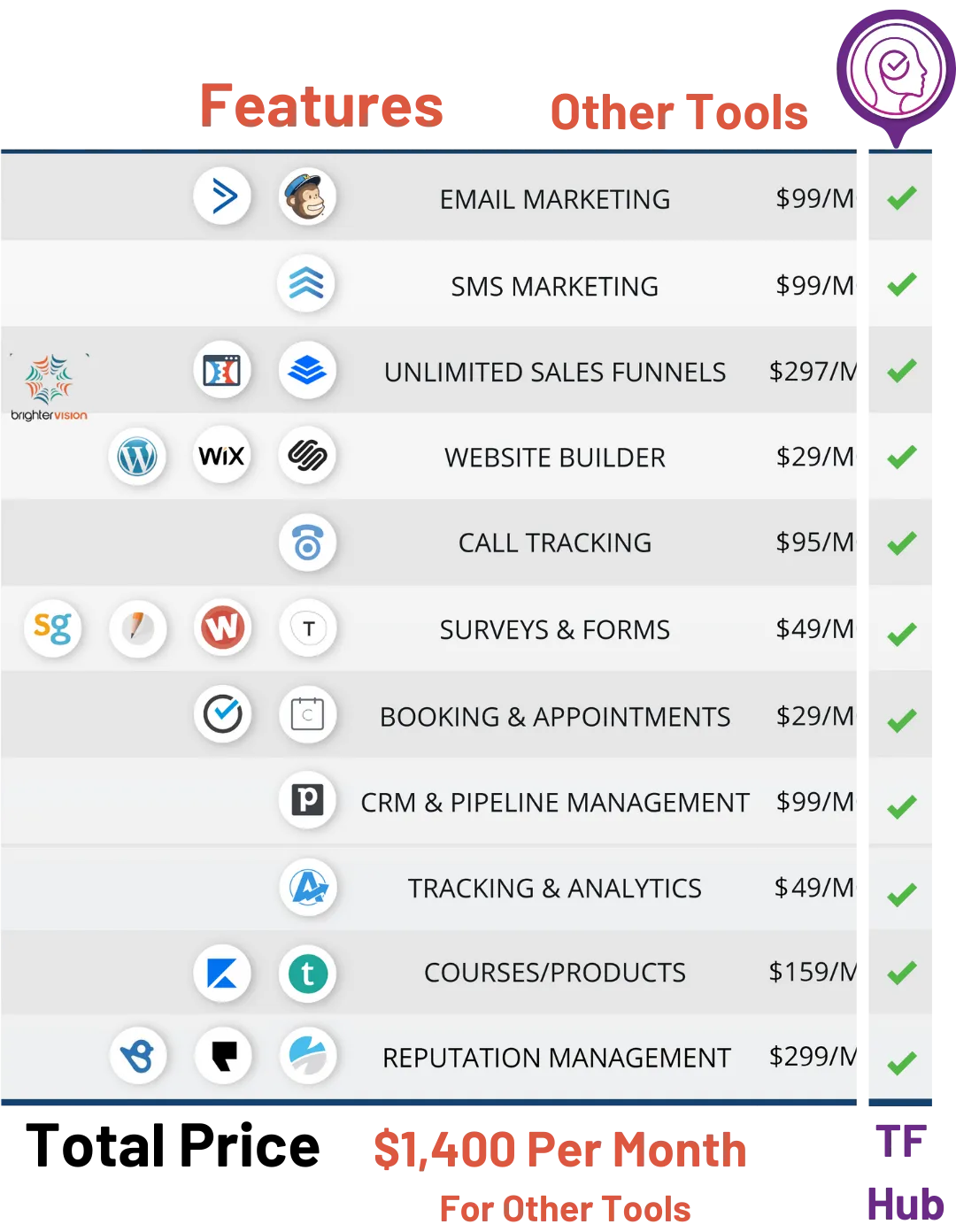Click the 'SMS MARKETING' label
This screenshot has width=956, height=1232.
coord(555,286)
